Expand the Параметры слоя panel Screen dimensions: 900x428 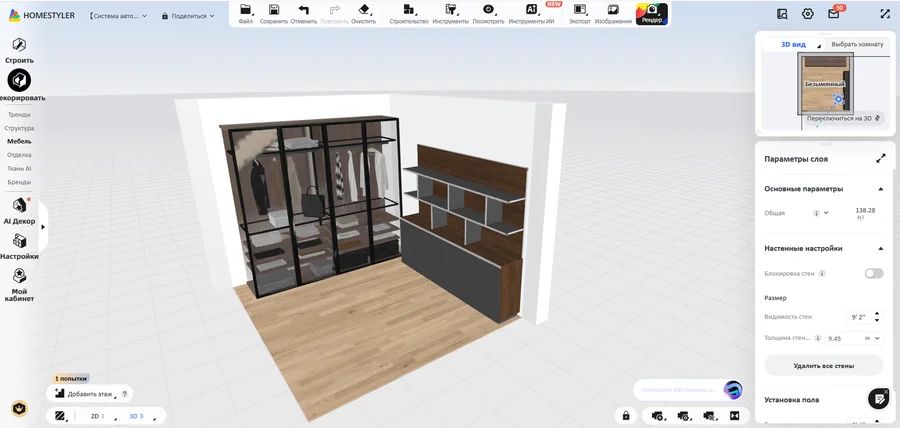point(880,159)
